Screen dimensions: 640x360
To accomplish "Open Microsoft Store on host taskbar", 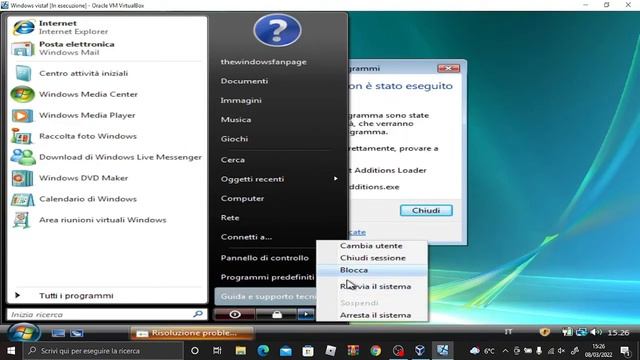I will (x=308, y=351).
